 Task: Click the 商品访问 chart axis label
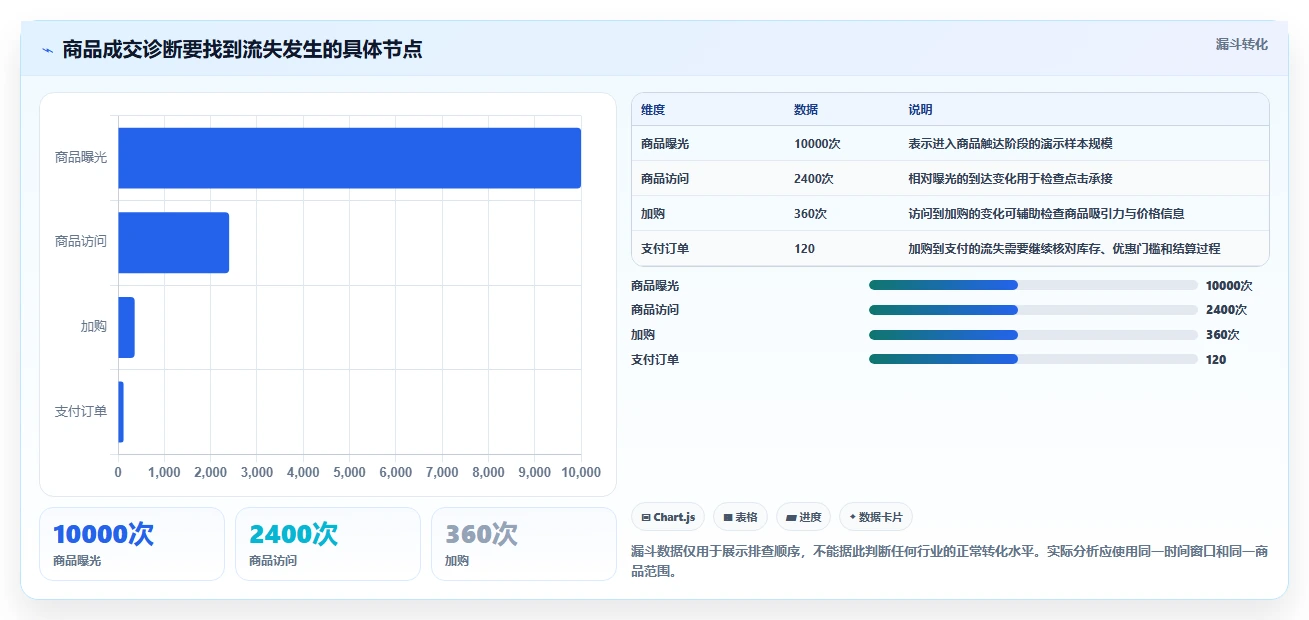pos(81,242)
